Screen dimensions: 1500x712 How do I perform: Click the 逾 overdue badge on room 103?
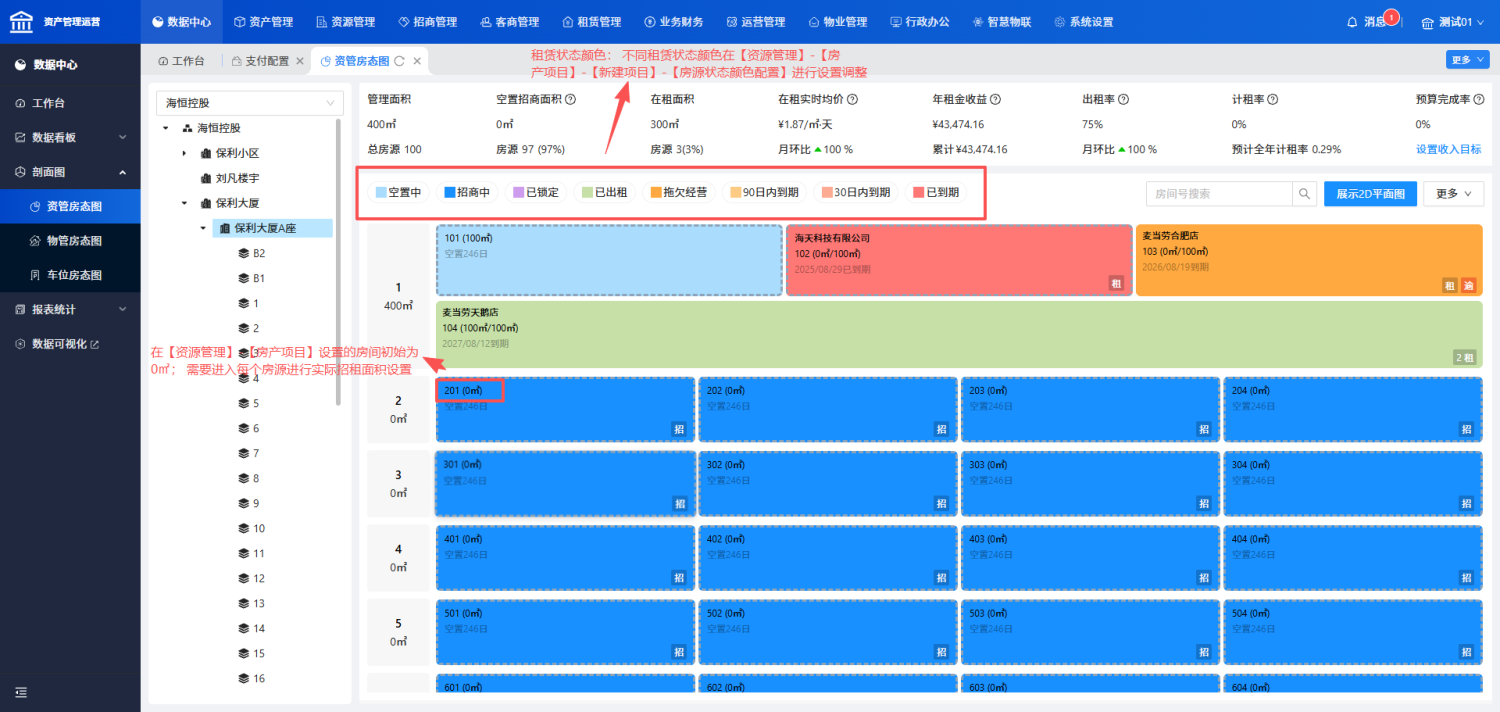click(1468, 285)
